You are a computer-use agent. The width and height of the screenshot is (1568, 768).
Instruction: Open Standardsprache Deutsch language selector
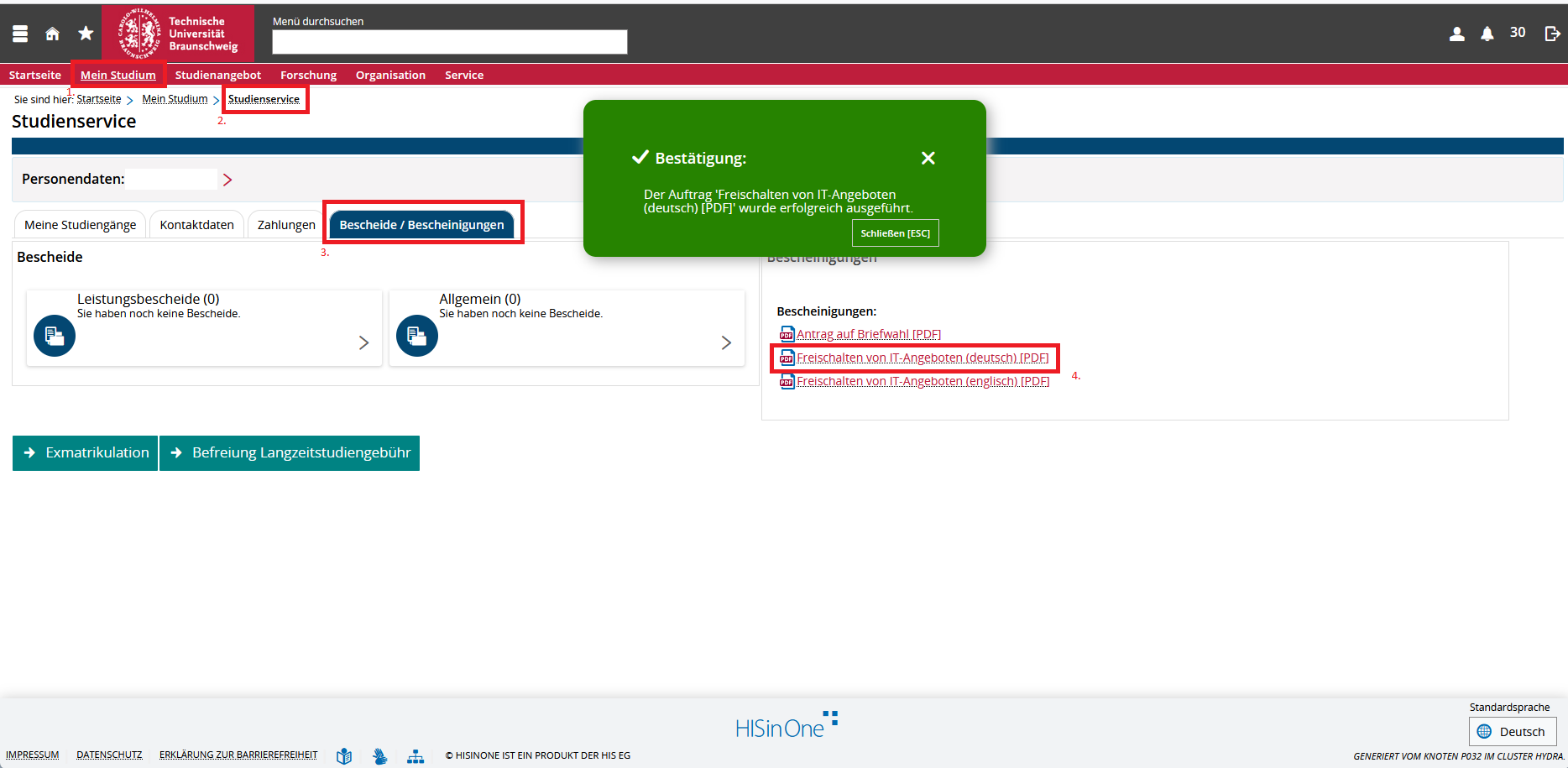1512,731
